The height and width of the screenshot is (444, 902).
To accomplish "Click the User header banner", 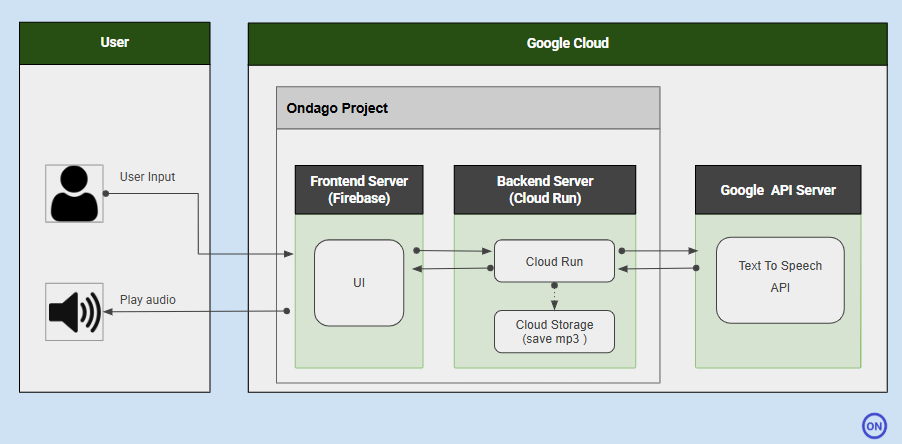I will (x=114, y=43).
